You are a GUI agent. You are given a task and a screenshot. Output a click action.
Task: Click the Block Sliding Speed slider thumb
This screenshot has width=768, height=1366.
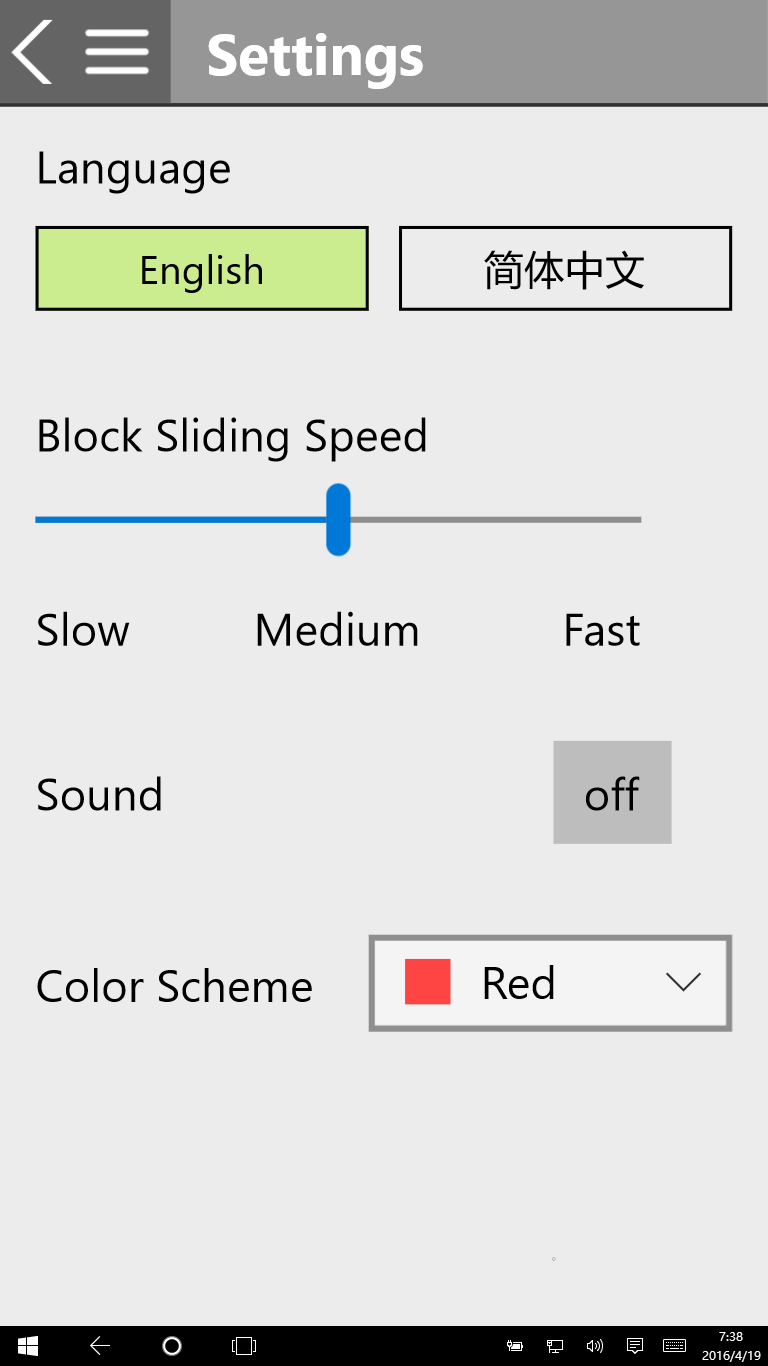(x=339, y=519)
